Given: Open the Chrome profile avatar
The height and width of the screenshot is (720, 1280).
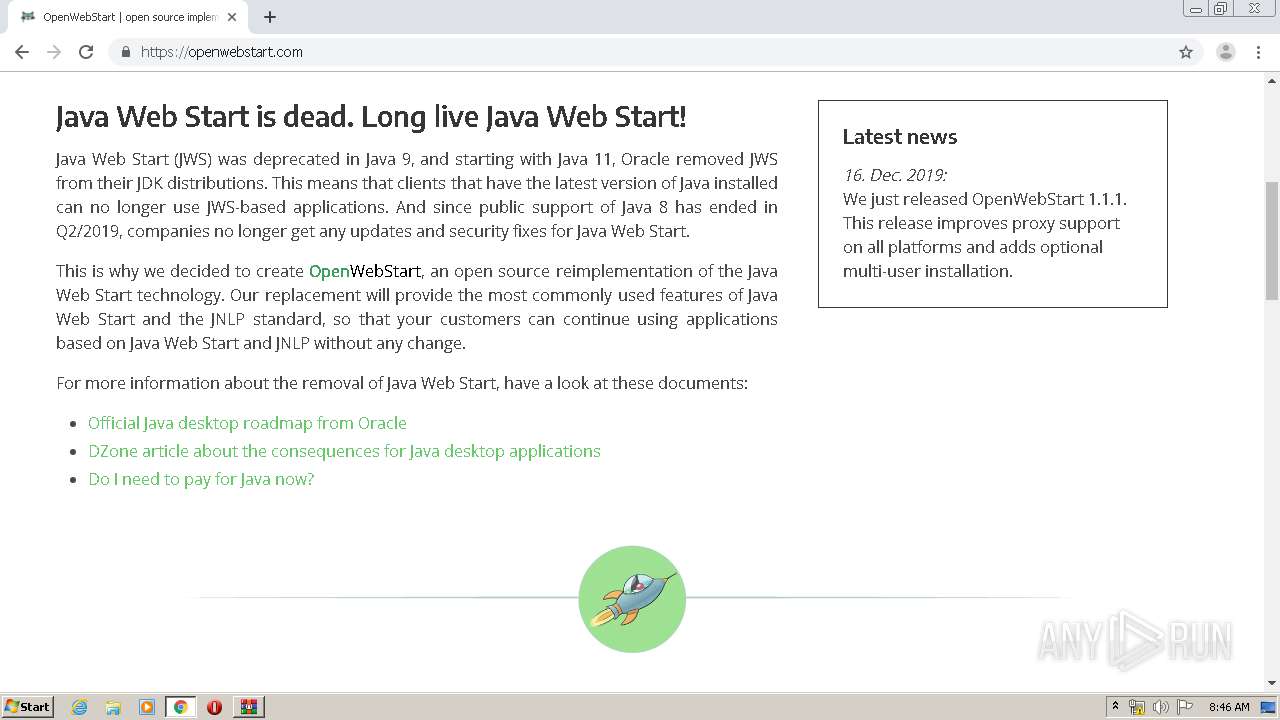Looking at the screenshot, I should pyautogui.click(x=1226, y=52).
